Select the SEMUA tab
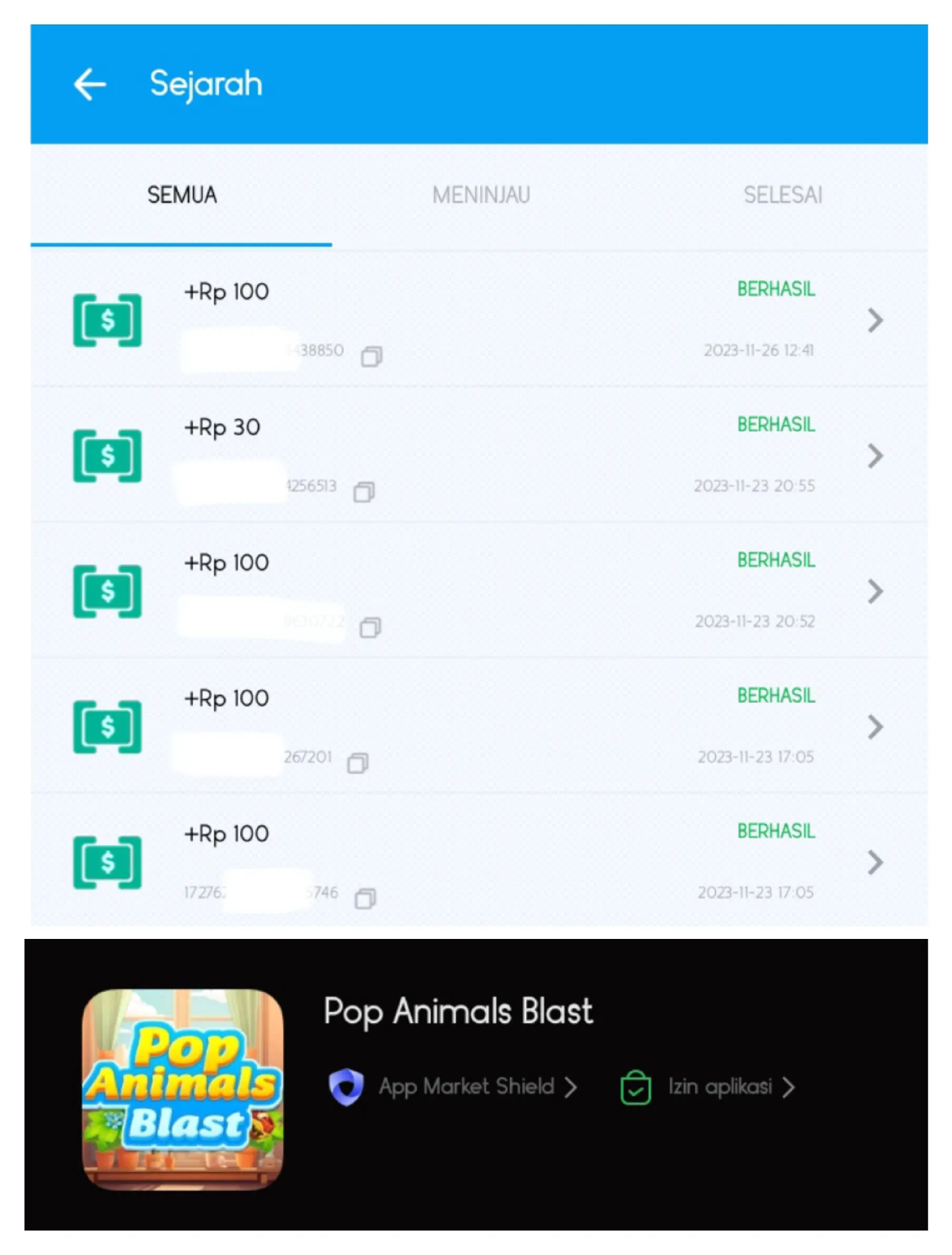The height and width of the screenshot is (1255, 952). [x=182, y=195]
